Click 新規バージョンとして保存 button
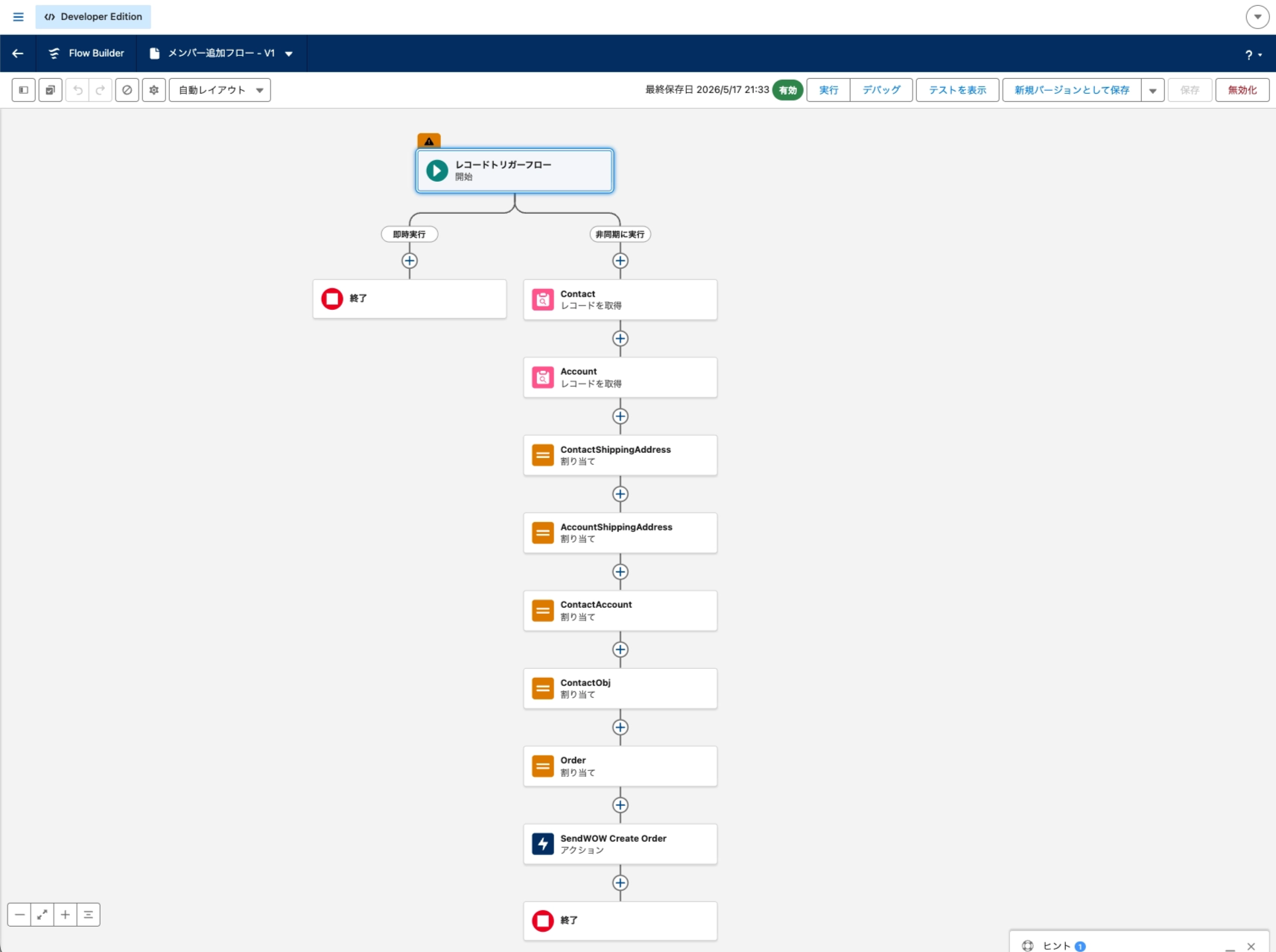The width and height of the screenshot is (1276, 952). (x=1072, y=90)
